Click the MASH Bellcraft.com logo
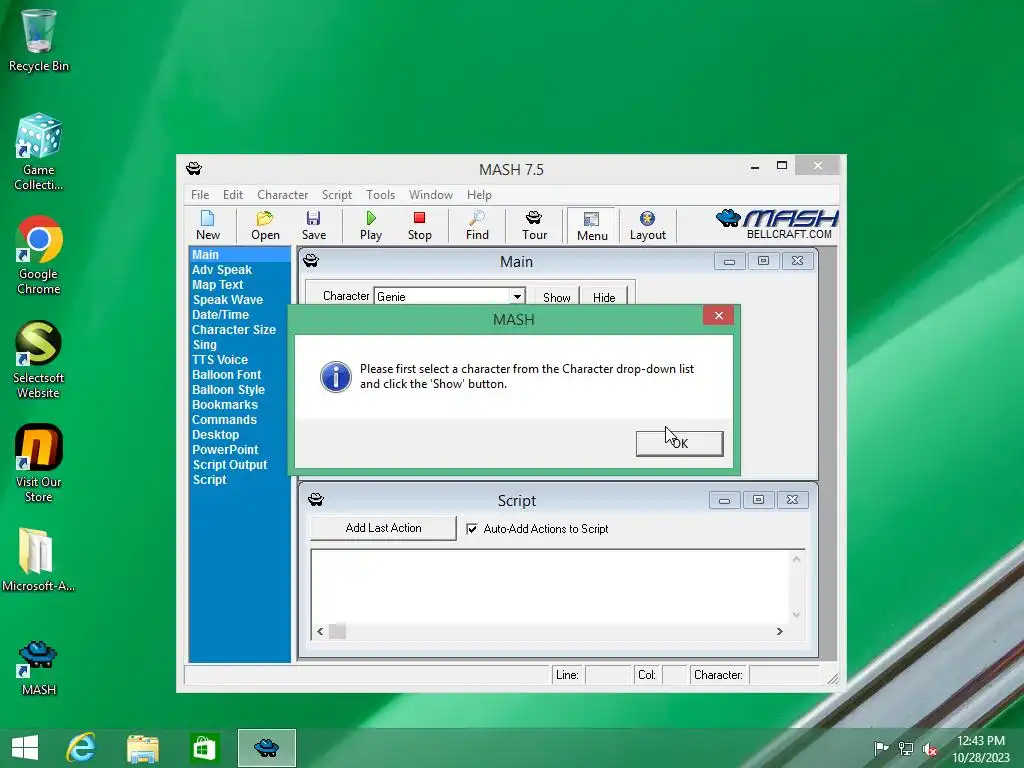This screenshot has height=768, width=1024. coord(777,225)
